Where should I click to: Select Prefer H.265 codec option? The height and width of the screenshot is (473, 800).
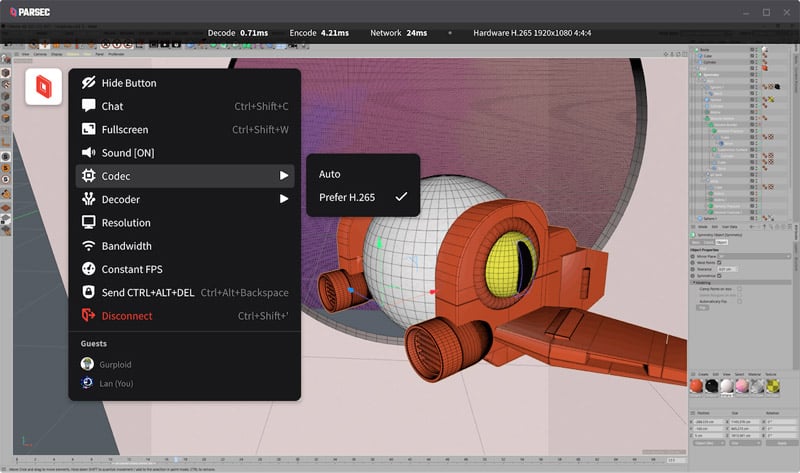tap(347, 198)
